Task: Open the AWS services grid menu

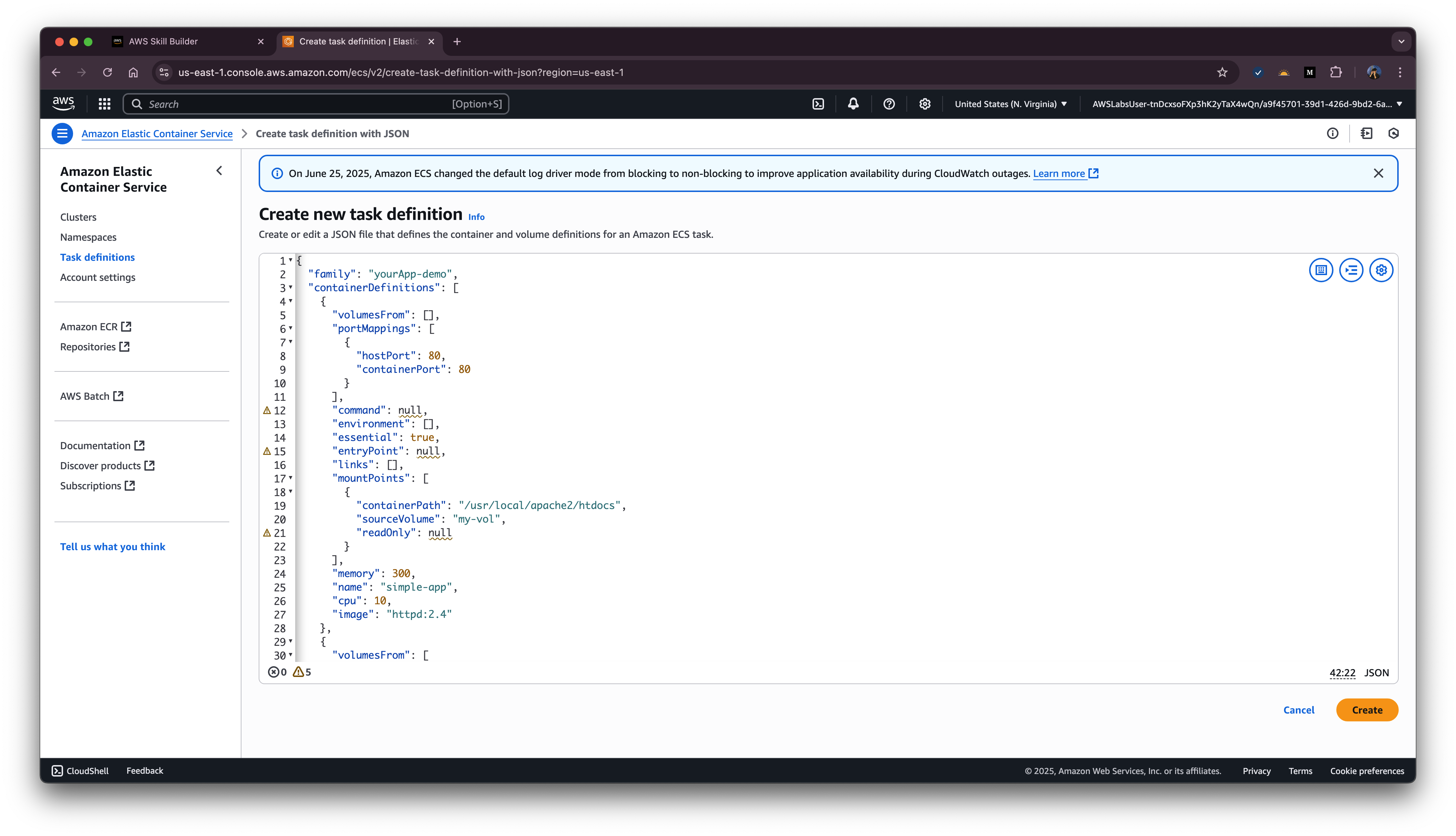Action: (x=104, y=104)
